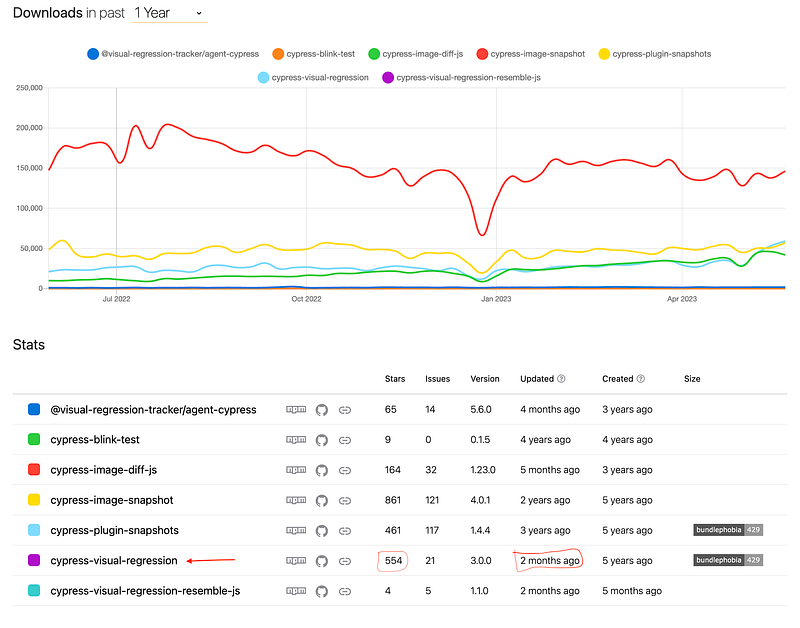
Task: Open GitHub icon in cypress-image-diff-js row
Action: (x=321, y=470)
